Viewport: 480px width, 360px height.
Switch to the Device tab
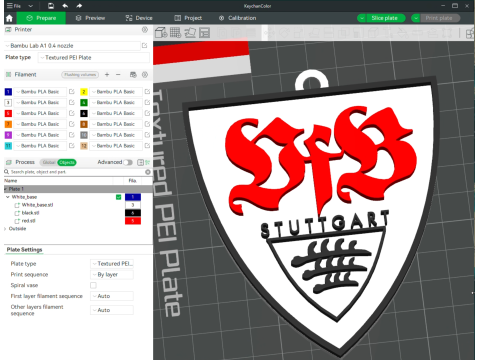point(139,18)
